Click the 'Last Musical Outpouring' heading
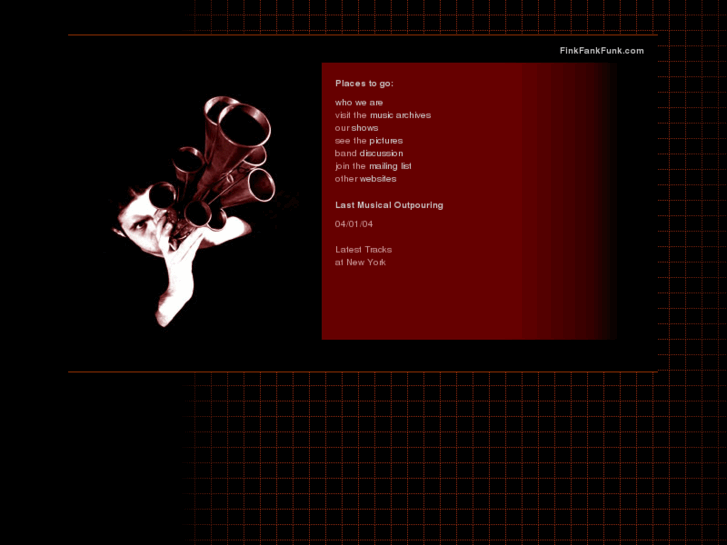This screenshot has height=545, width=727. (x=389, y=205)
